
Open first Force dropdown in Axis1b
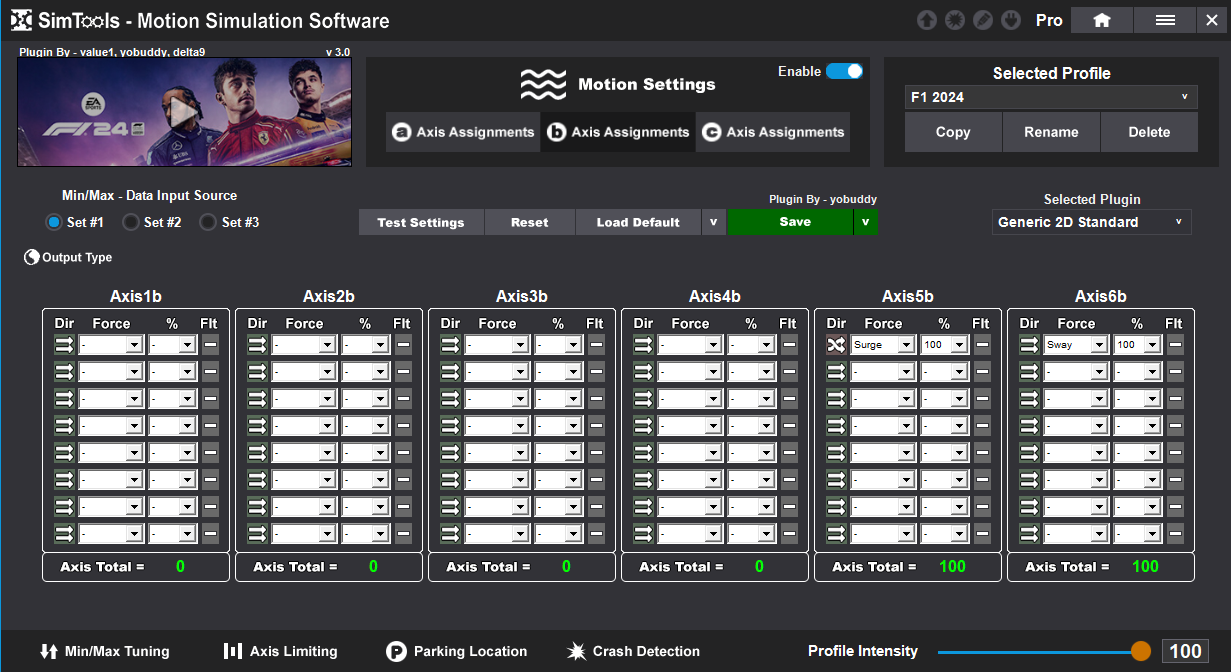[x=111, y=344]
